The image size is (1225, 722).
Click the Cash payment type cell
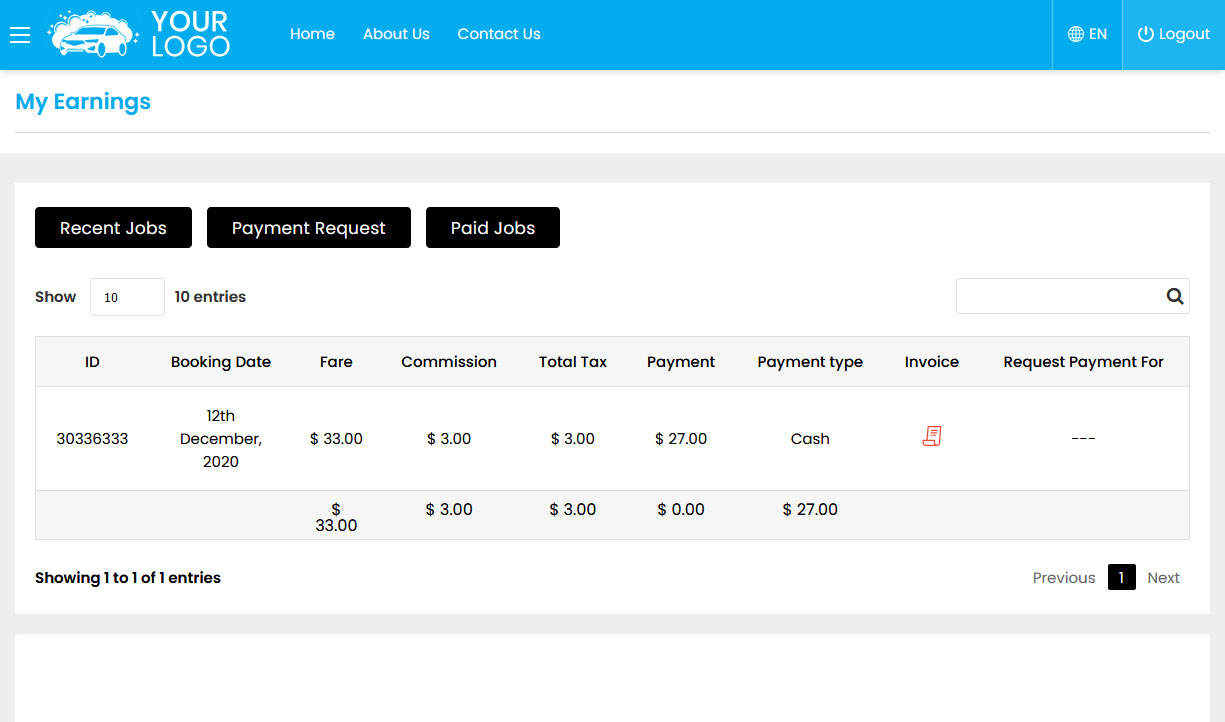pyautogui.click(x=810, y=439)
